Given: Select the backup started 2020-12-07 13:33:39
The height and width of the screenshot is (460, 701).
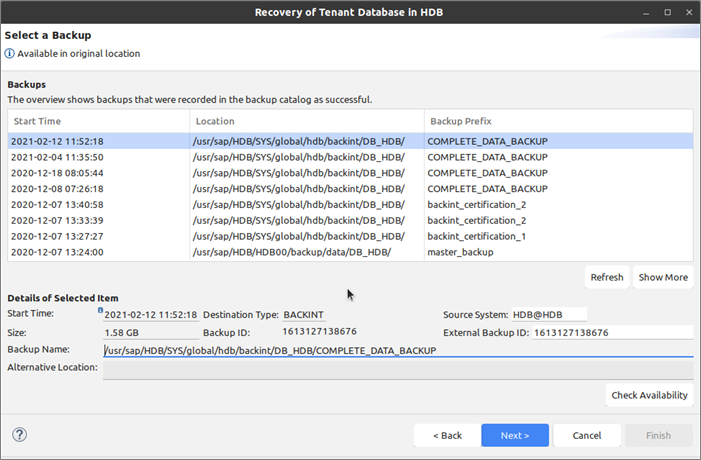Looking at the screenshot, I should pos(350,220).
